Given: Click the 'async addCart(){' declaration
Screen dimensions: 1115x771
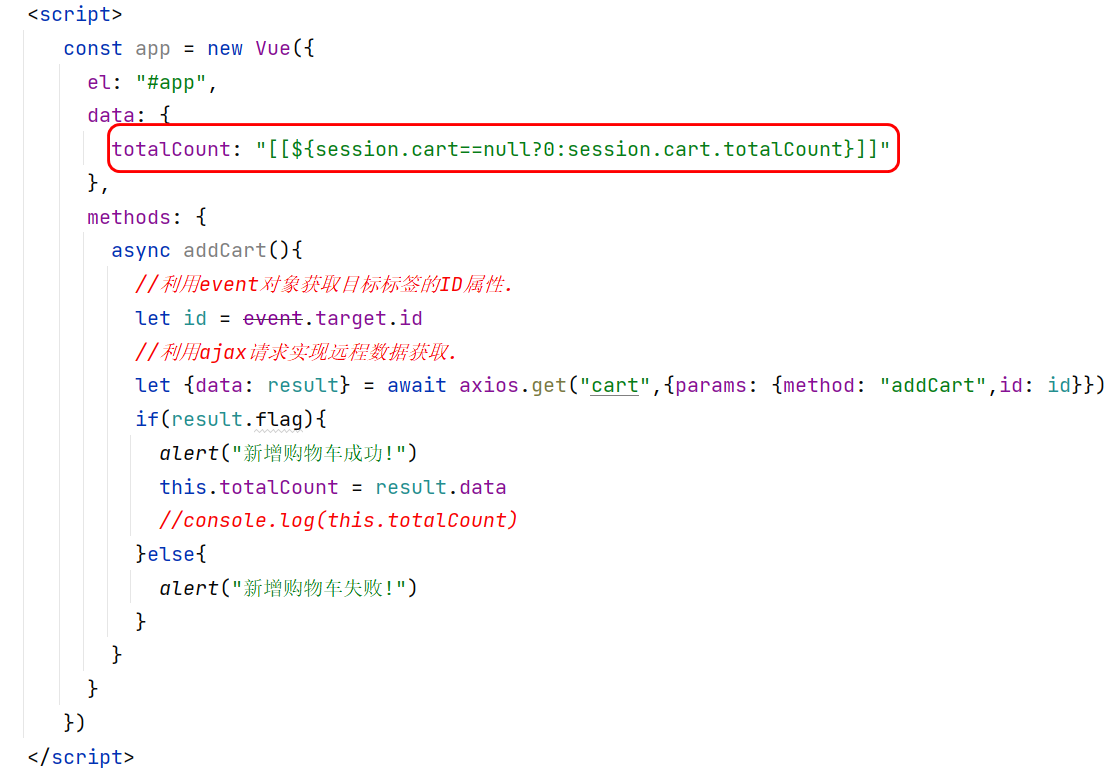Looking at the screenshot, I should [x=206, y=250].
